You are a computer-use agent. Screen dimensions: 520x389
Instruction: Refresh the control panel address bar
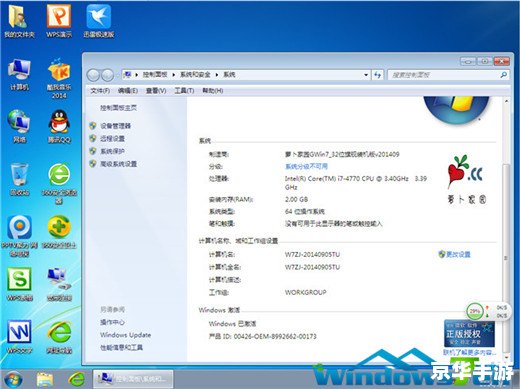(377, 75)
